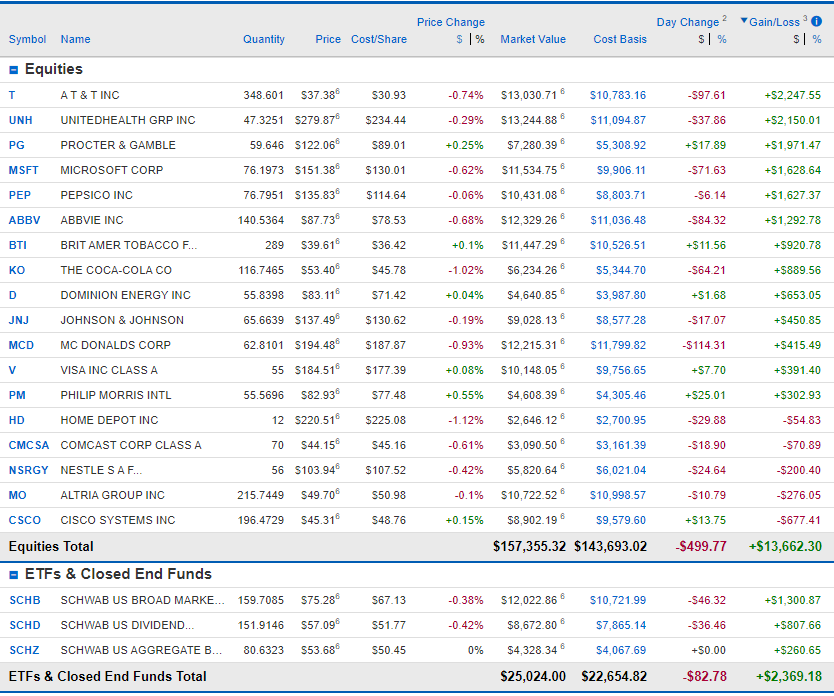Sort by the Price column header

(328, 39)
